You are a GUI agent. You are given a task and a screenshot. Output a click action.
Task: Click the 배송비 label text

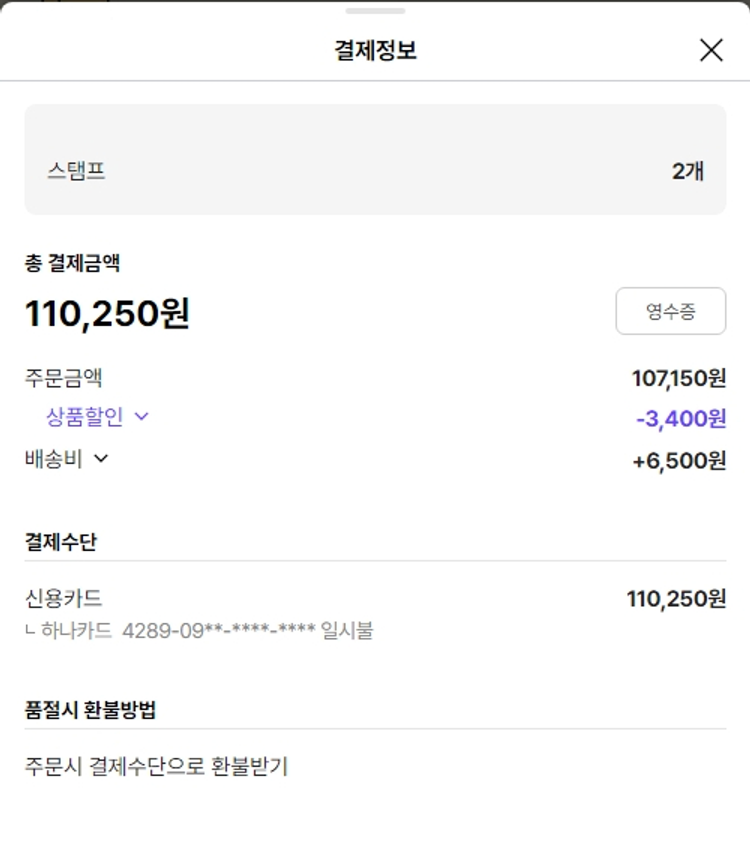pyautogui.click(x=54, y=459)
